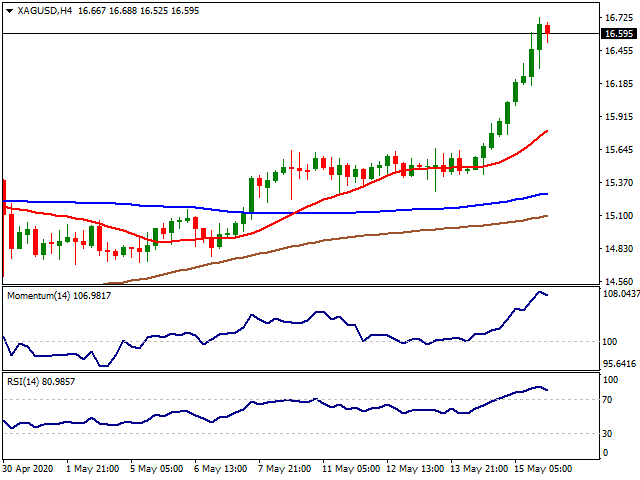Click the 14.830 price axis label
Screen dimensions: 640x480
(x=618, y=249)
